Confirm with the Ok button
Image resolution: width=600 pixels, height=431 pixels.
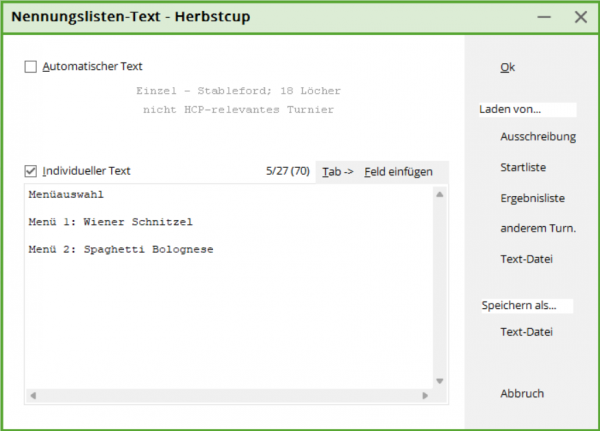507,67
